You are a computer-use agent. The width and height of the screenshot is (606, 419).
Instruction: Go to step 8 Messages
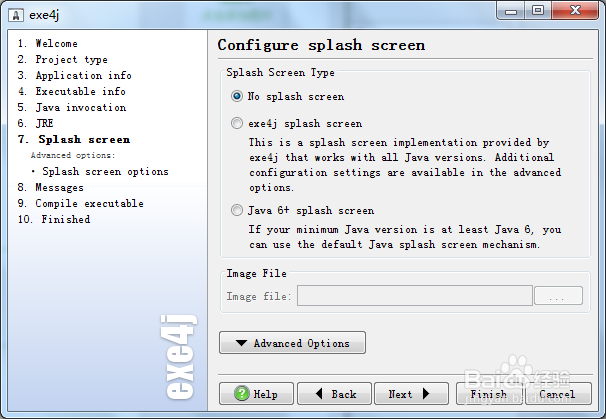pyautogui.click(x=51, y=187)
